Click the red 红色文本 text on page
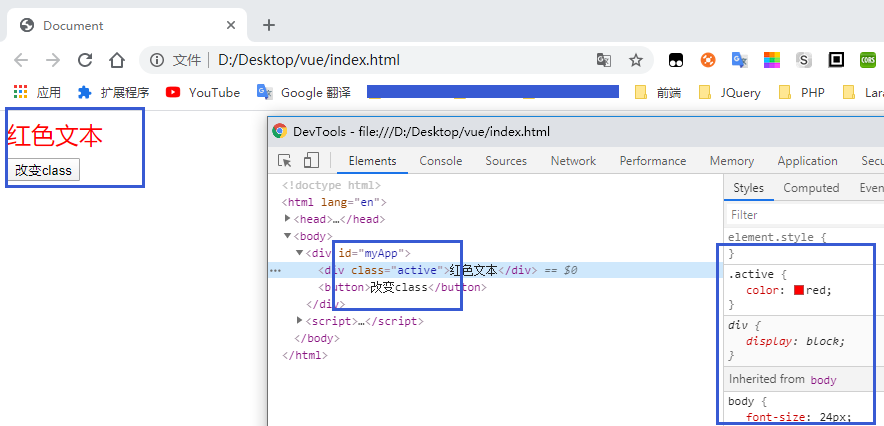 click(55, 136)
